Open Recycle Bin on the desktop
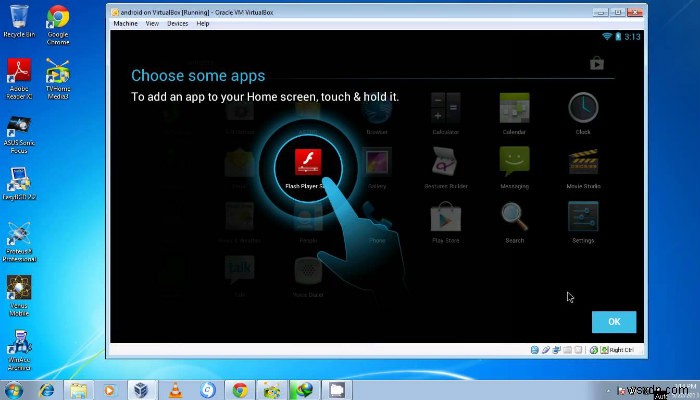 click(19, 21)
